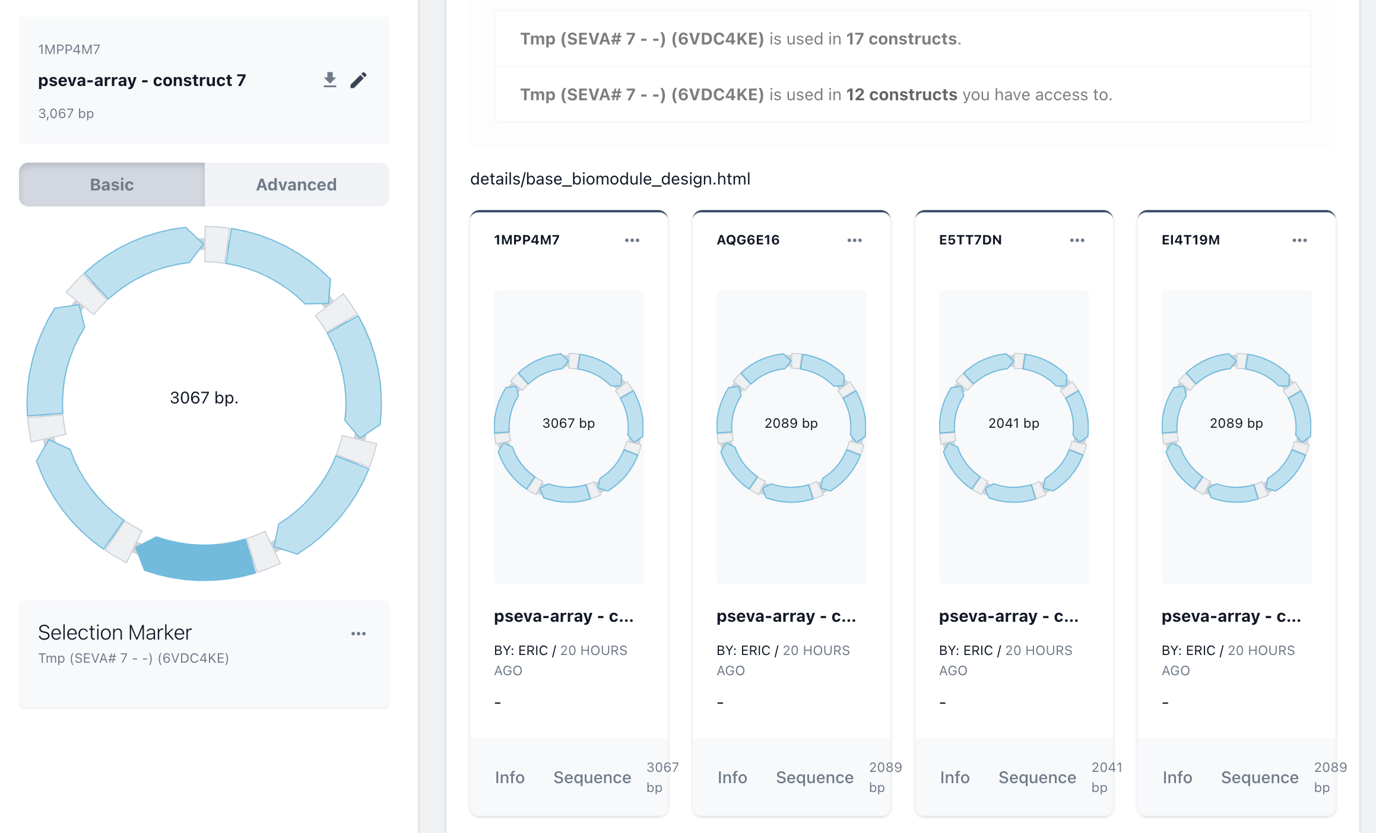Open the Selection Marker options menu
The height and width of the screenshot is (833, 1376).
coord(359,632)
